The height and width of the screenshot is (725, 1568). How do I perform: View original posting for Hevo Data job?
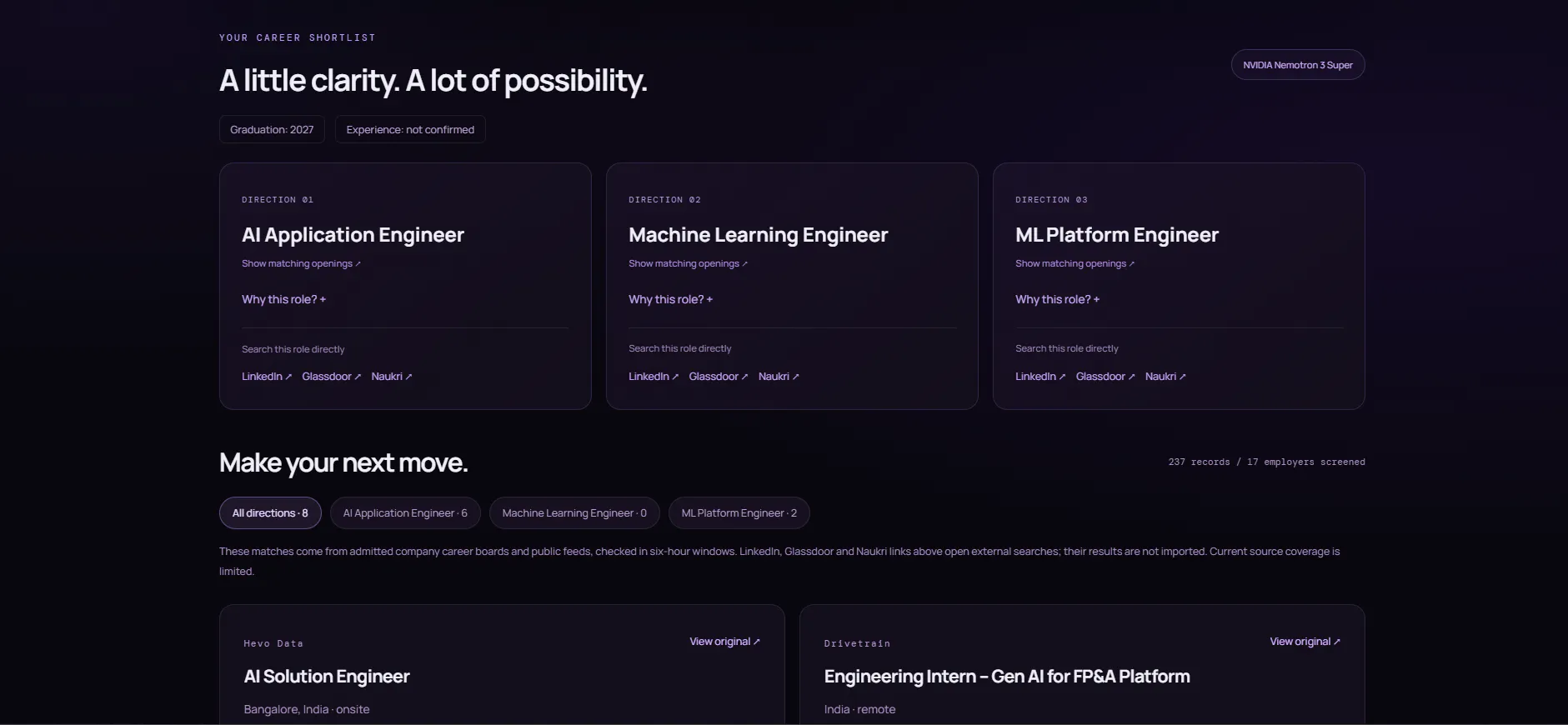pos(724,642)
